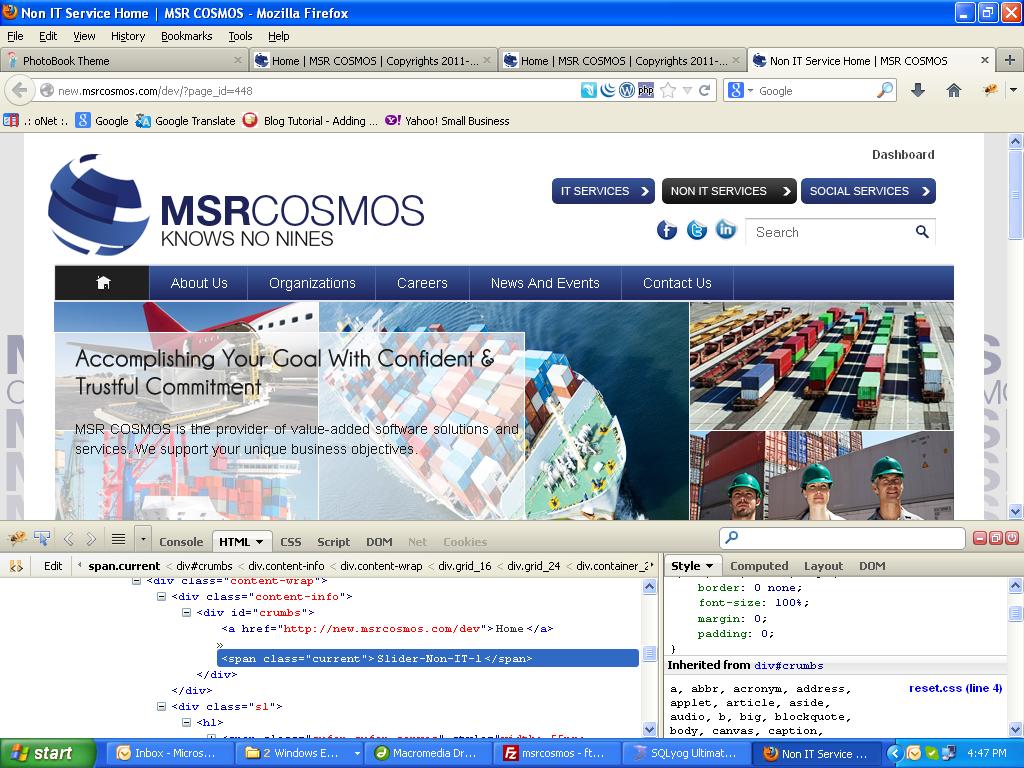Open the LinkedIn social icon on the site
The width and height of the screenshot is (1024, 768).
[726, 229]
